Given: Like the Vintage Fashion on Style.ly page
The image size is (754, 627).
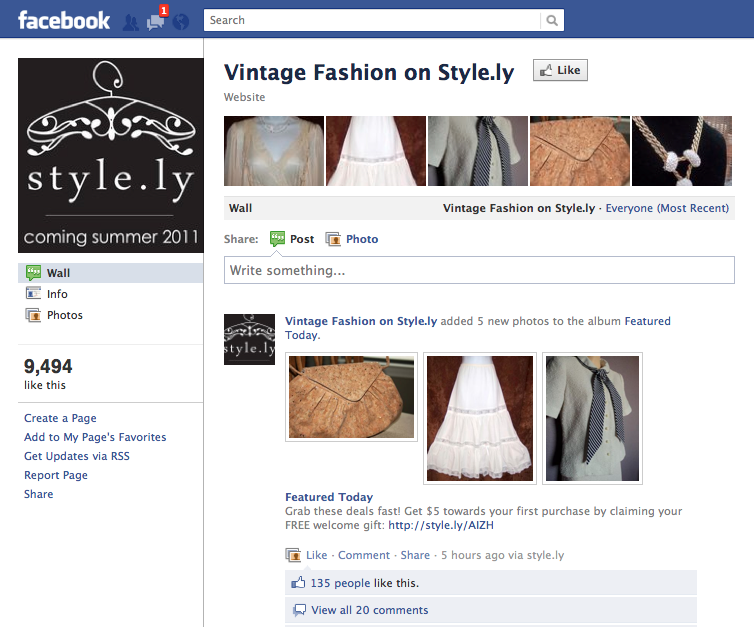Looking at the screenshot, I should pos(560,70).
